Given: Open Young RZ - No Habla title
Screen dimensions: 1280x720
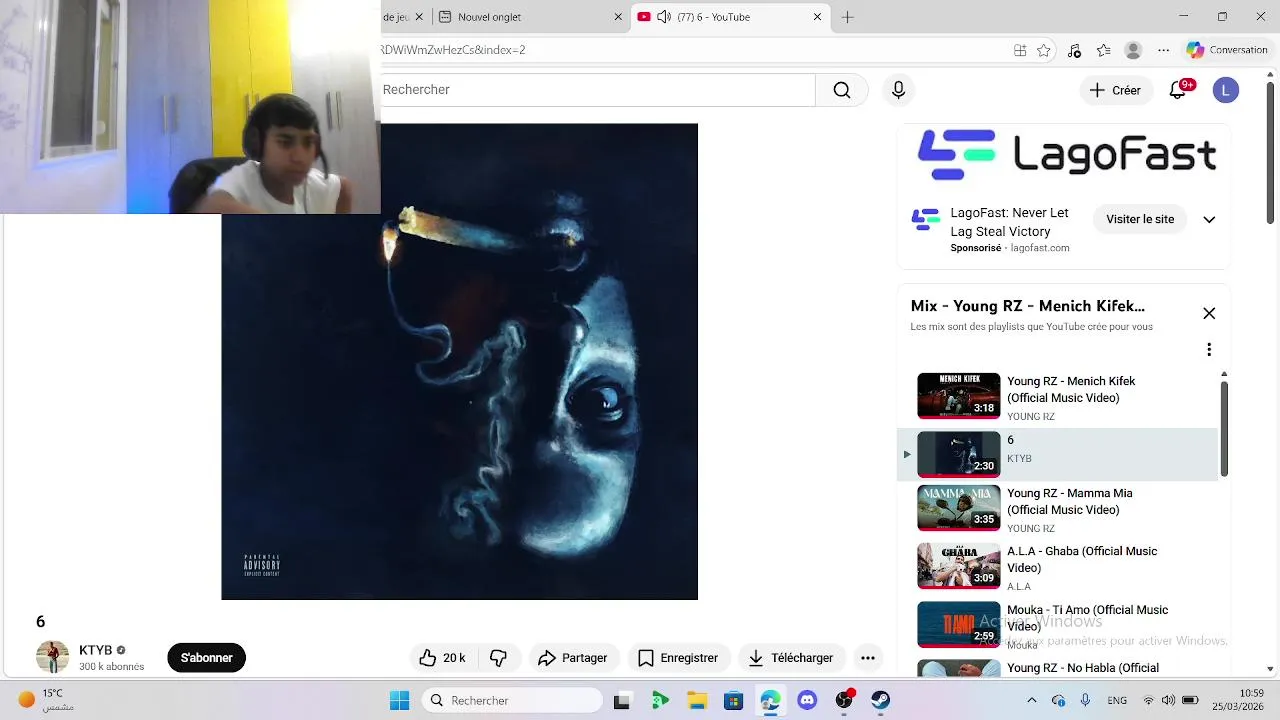Looking at the screenshot, I should pos(1083,668).
